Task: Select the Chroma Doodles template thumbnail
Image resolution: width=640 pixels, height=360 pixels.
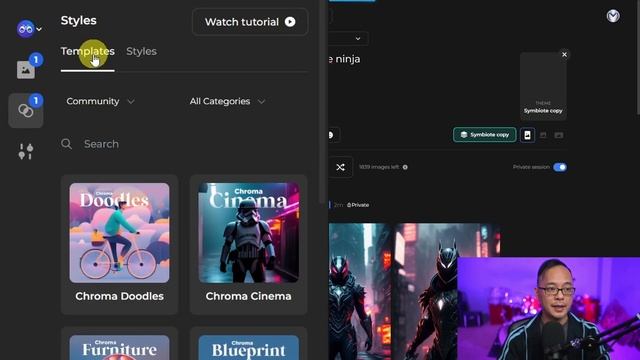Action: (x=119, y=233)
